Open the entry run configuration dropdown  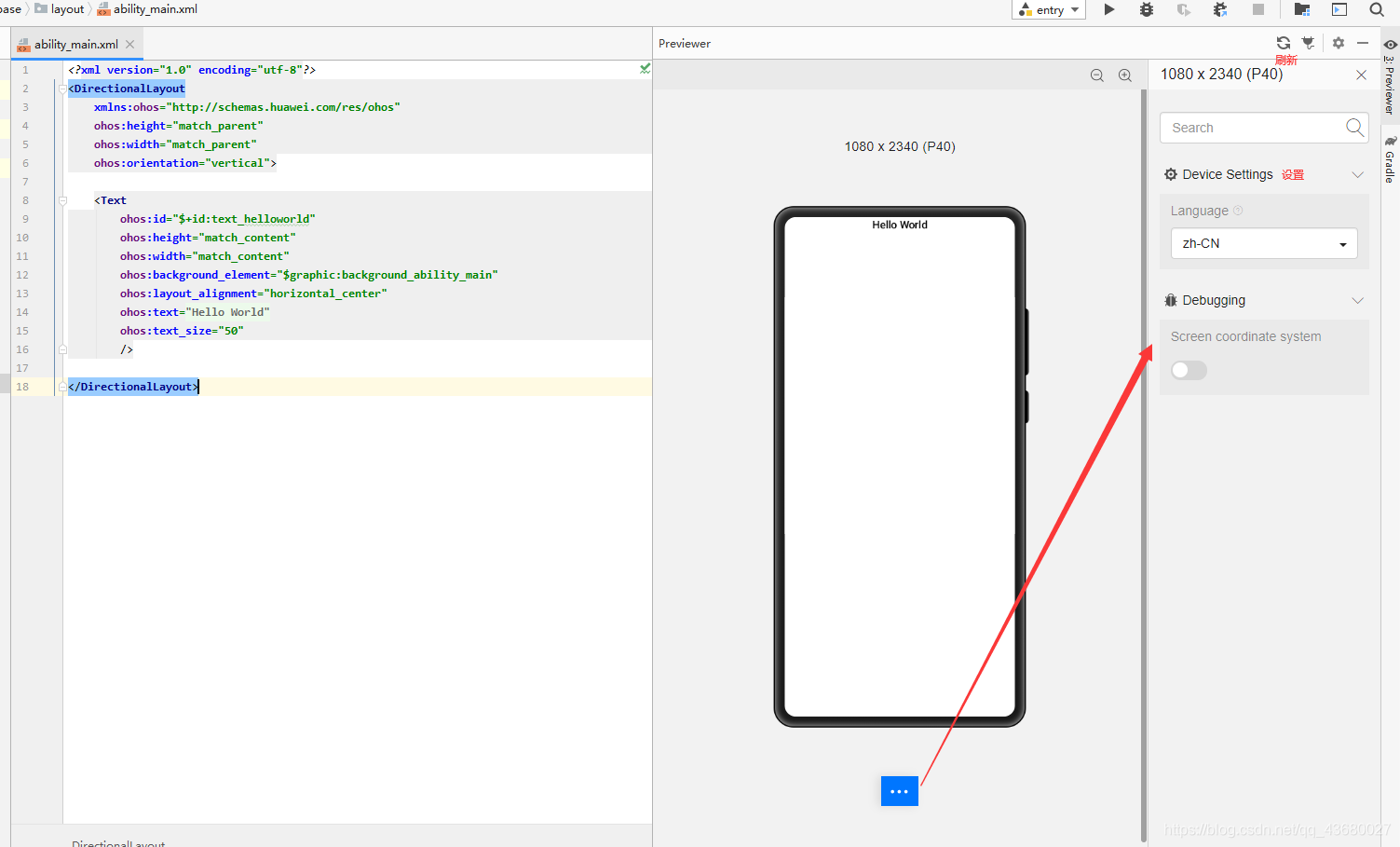[x=1049, y=9]
